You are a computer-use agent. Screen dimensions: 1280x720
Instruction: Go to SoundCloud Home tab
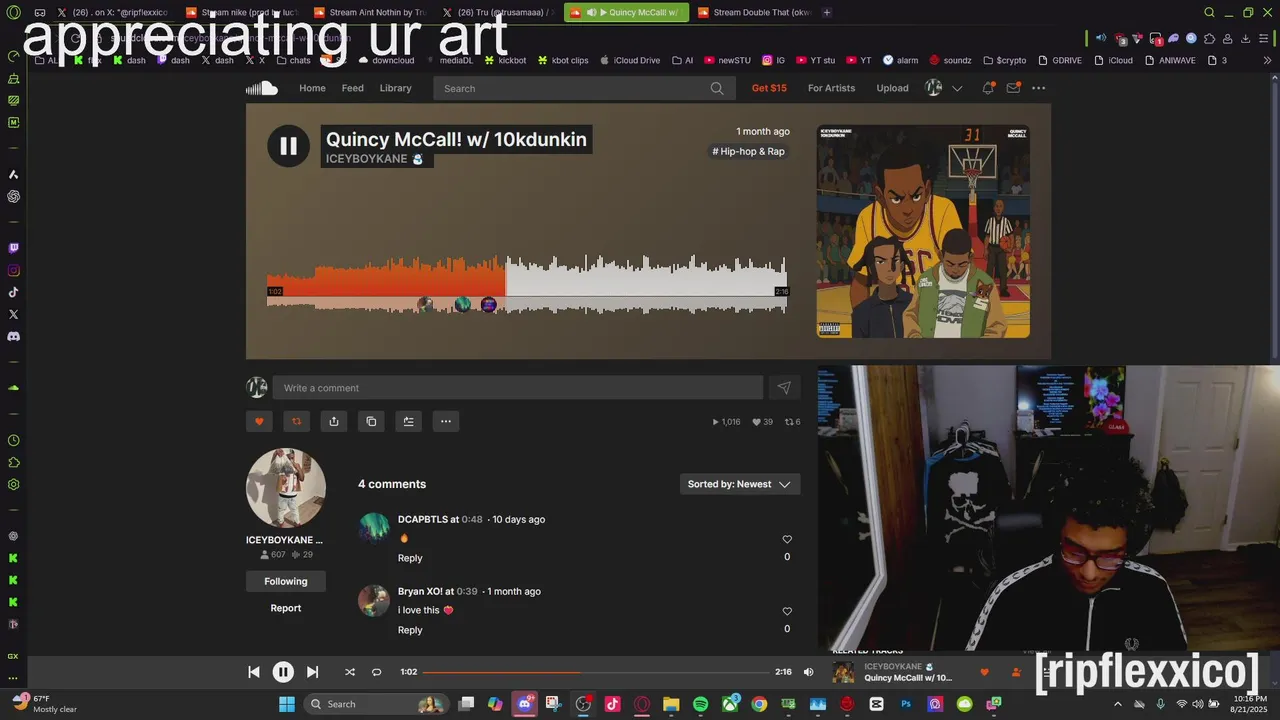click(312, 88)
